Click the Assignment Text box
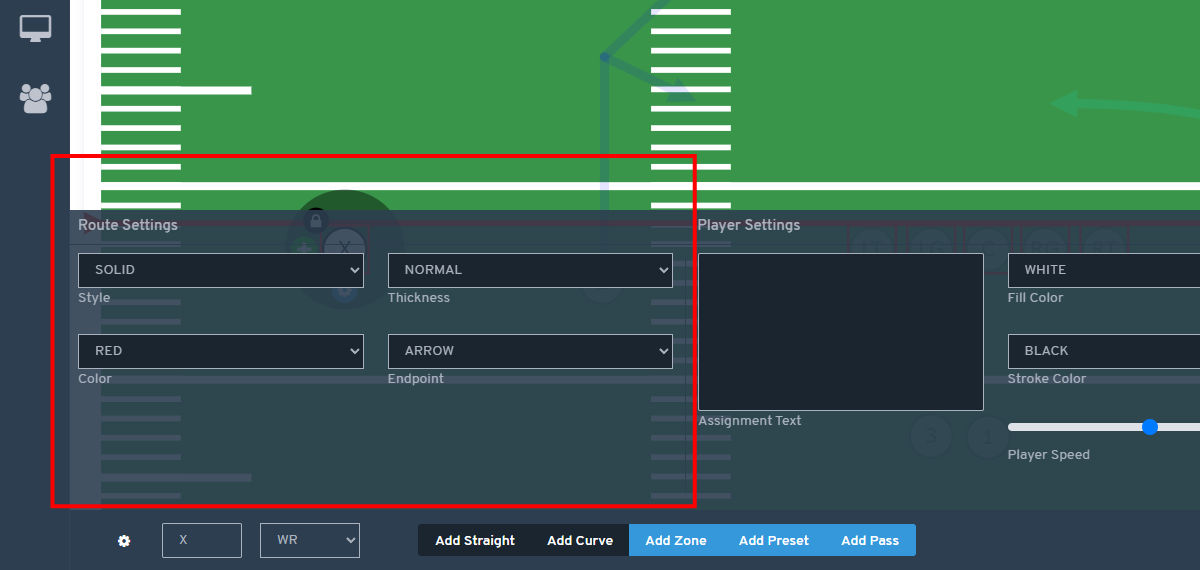This screenshot has width=1200, height=570. 841,332
